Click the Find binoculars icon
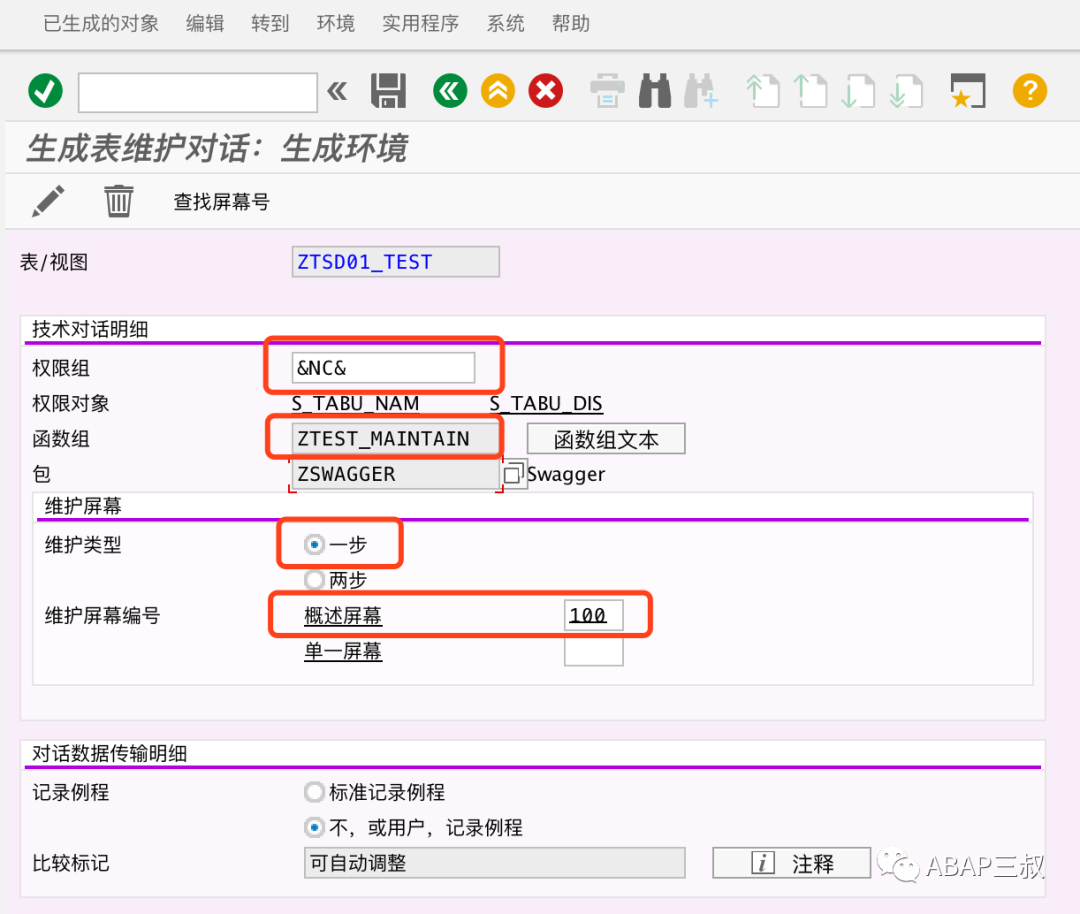 tap(655, 91)
